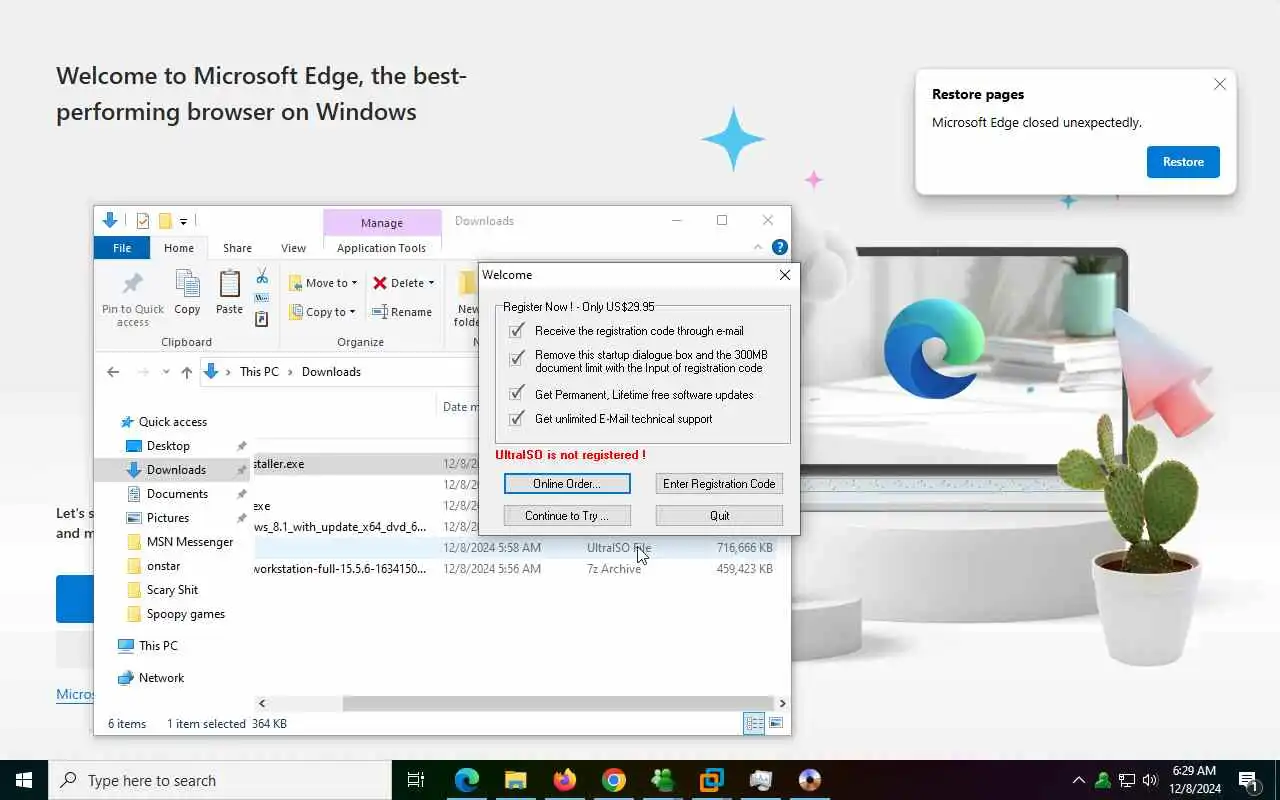Image resolution: width=1280 pixels, height=800 pixels.
Task: Click the Quit button in Welcome dialog
Action: [x=719, y=516]
